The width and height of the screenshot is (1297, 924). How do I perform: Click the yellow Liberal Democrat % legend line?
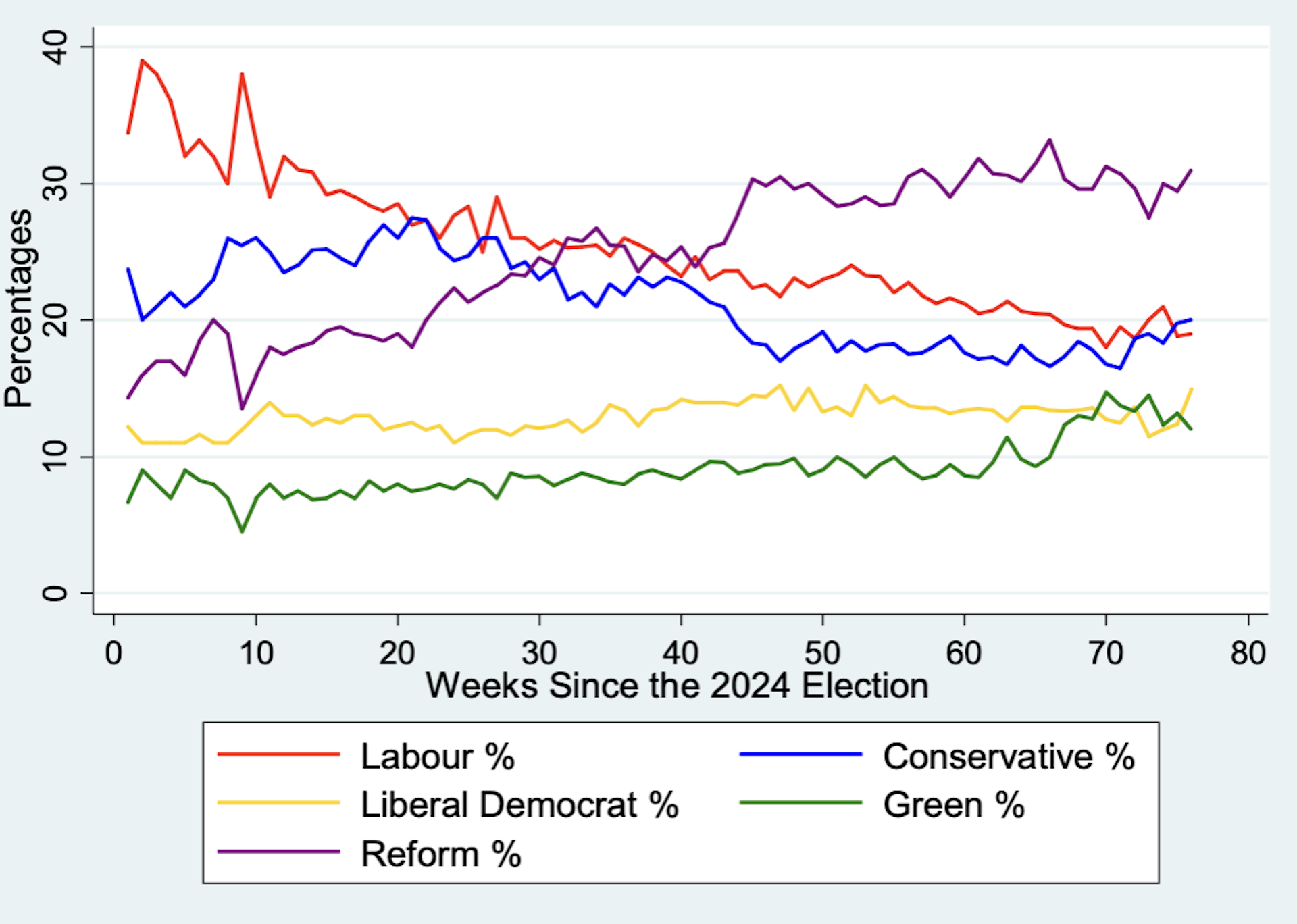278,802
